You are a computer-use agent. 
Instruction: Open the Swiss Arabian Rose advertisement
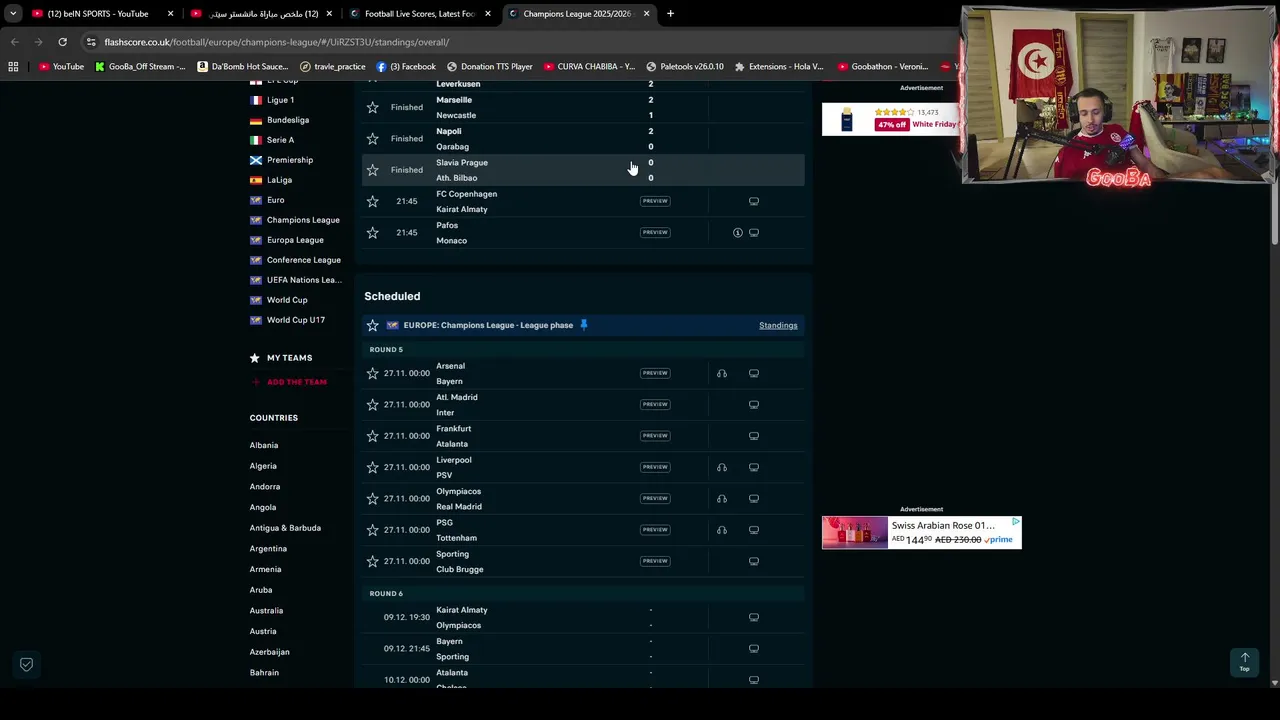(921, 532)
